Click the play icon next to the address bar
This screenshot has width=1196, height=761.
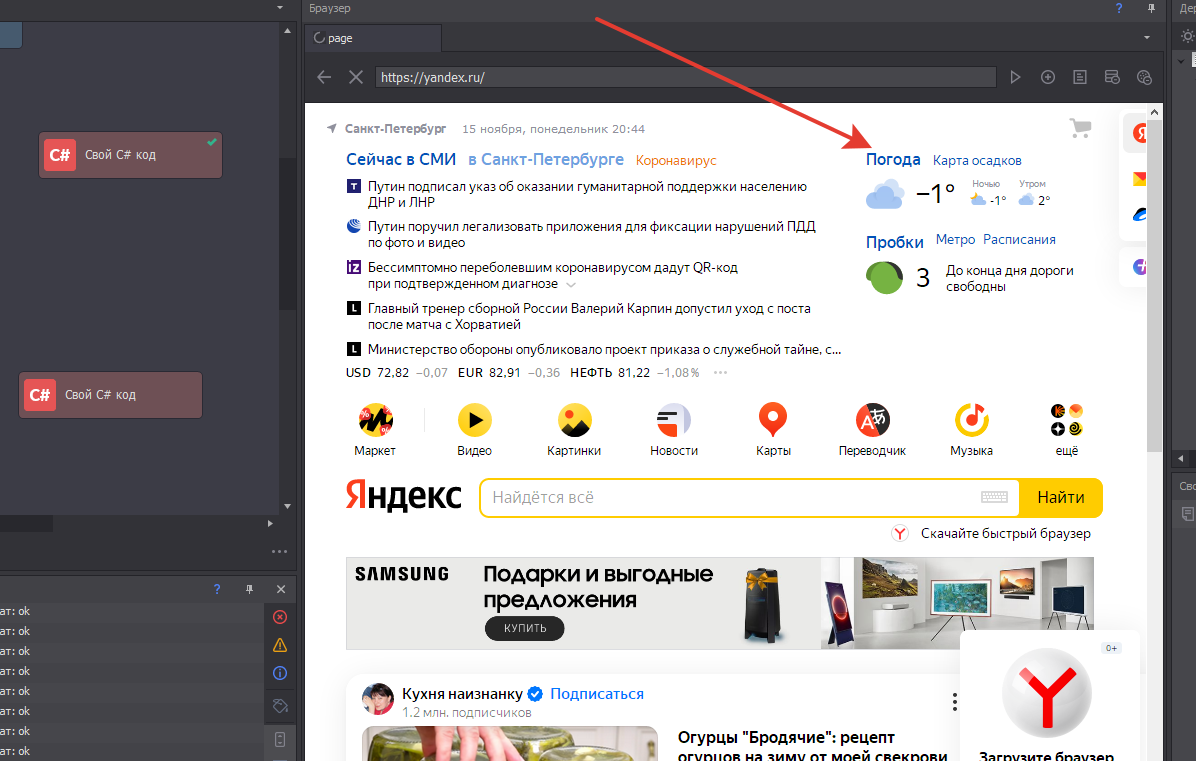(1015, 77)
